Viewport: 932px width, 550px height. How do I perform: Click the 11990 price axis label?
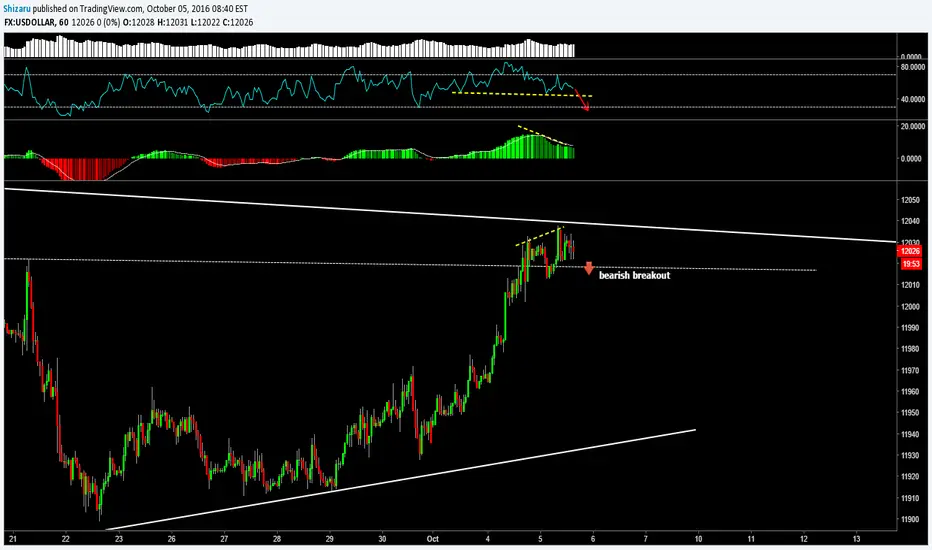911,328
